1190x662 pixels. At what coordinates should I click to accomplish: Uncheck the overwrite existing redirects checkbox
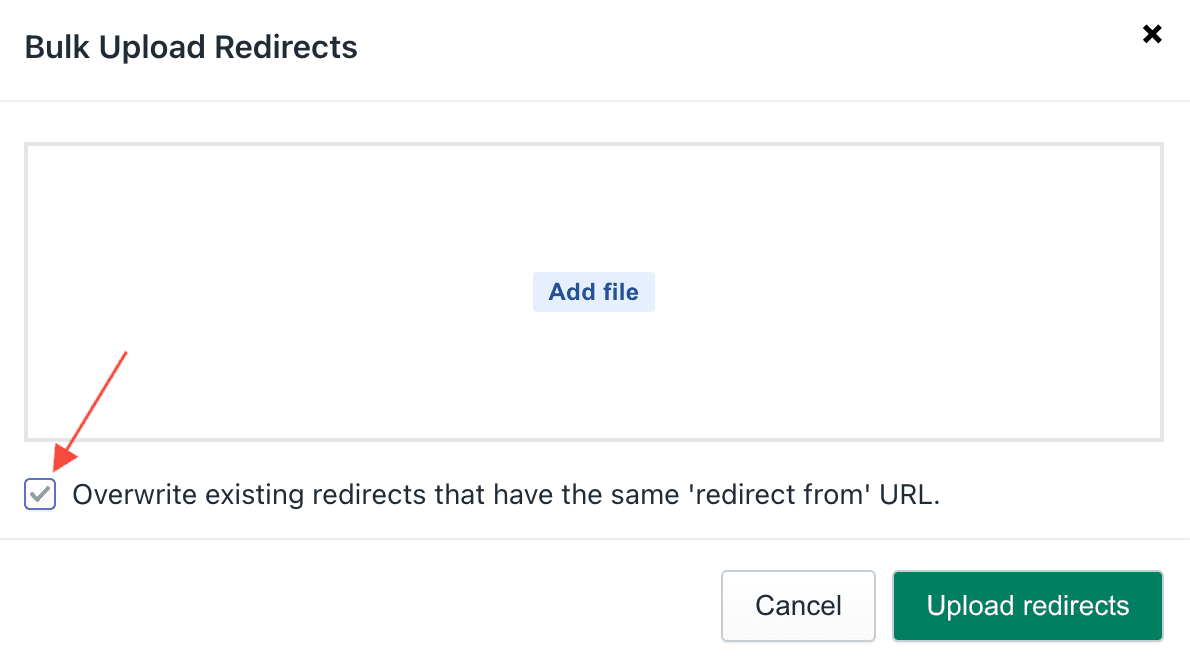[40, 494]
